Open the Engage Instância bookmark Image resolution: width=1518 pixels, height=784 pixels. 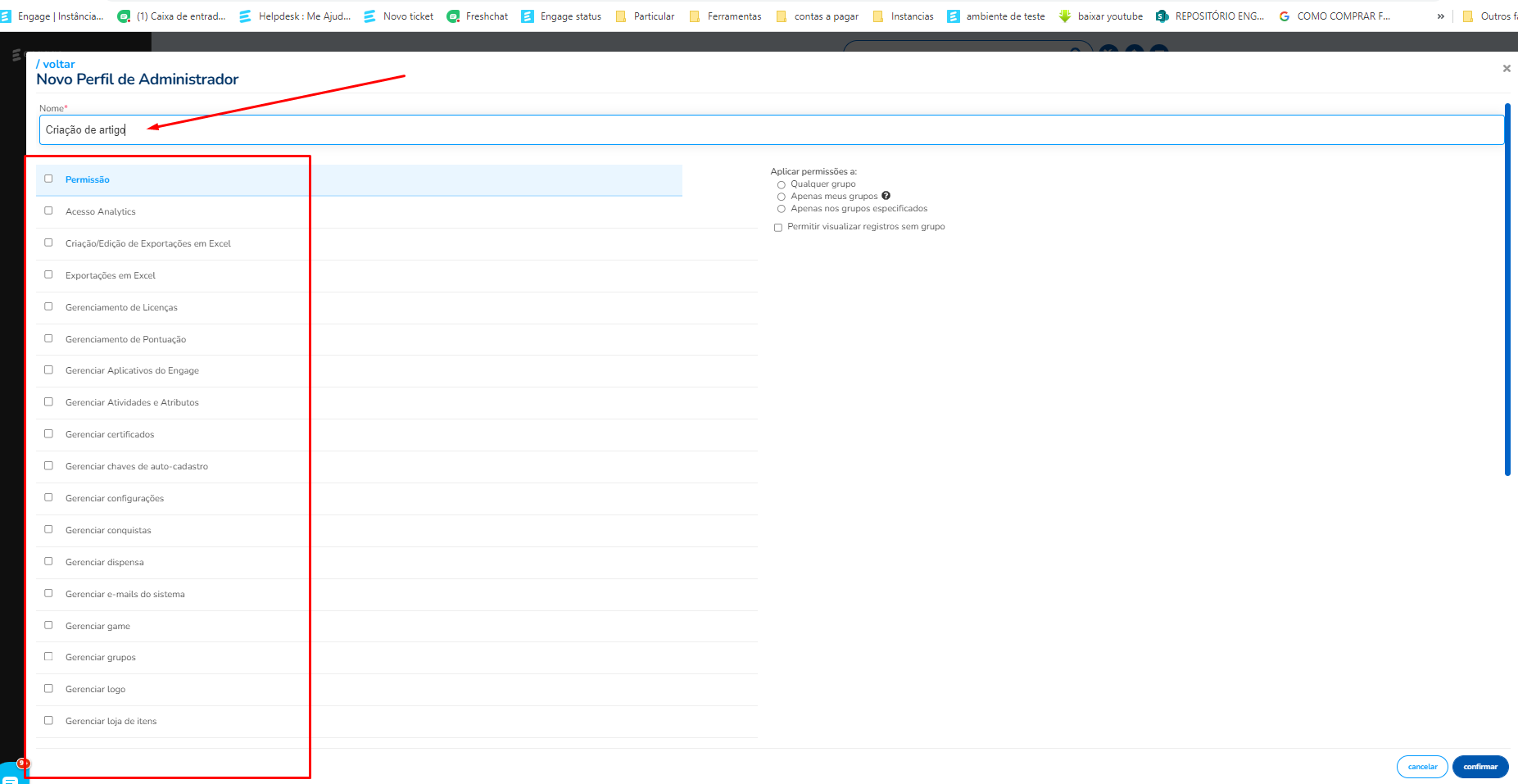point(52,16)
